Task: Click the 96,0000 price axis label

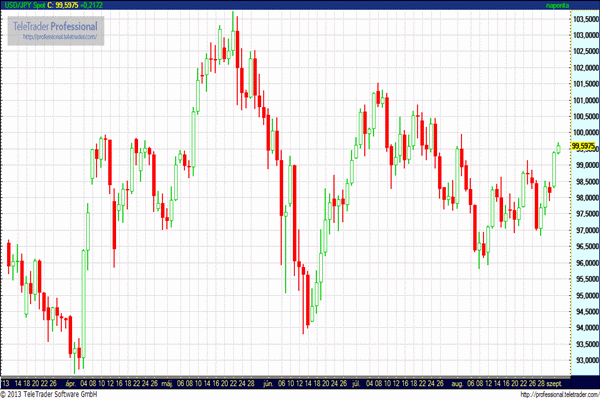Action: pyautogui.click(x=584, y=263)
